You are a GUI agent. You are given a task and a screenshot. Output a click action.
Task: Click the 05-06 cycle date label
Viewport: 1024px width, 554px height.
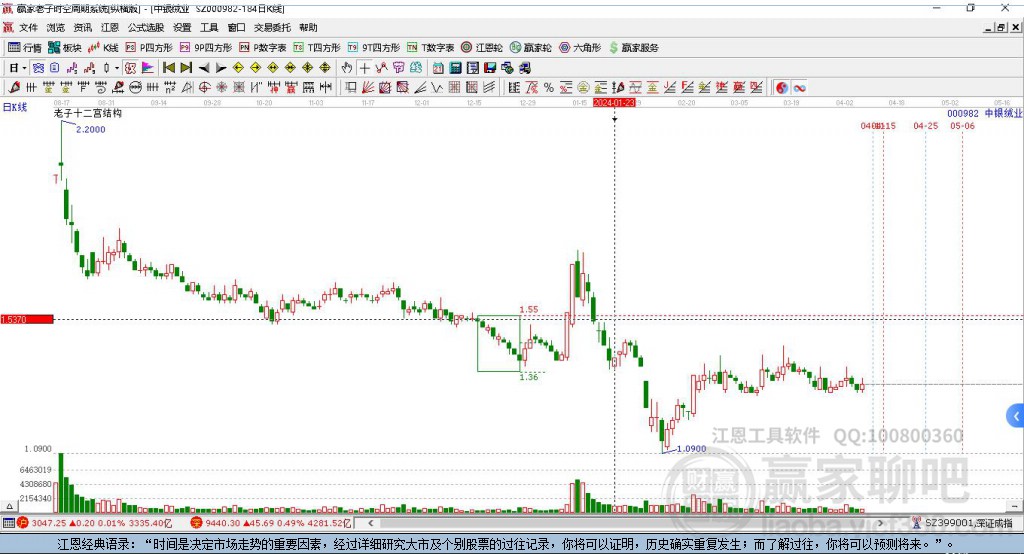[963, 125]
